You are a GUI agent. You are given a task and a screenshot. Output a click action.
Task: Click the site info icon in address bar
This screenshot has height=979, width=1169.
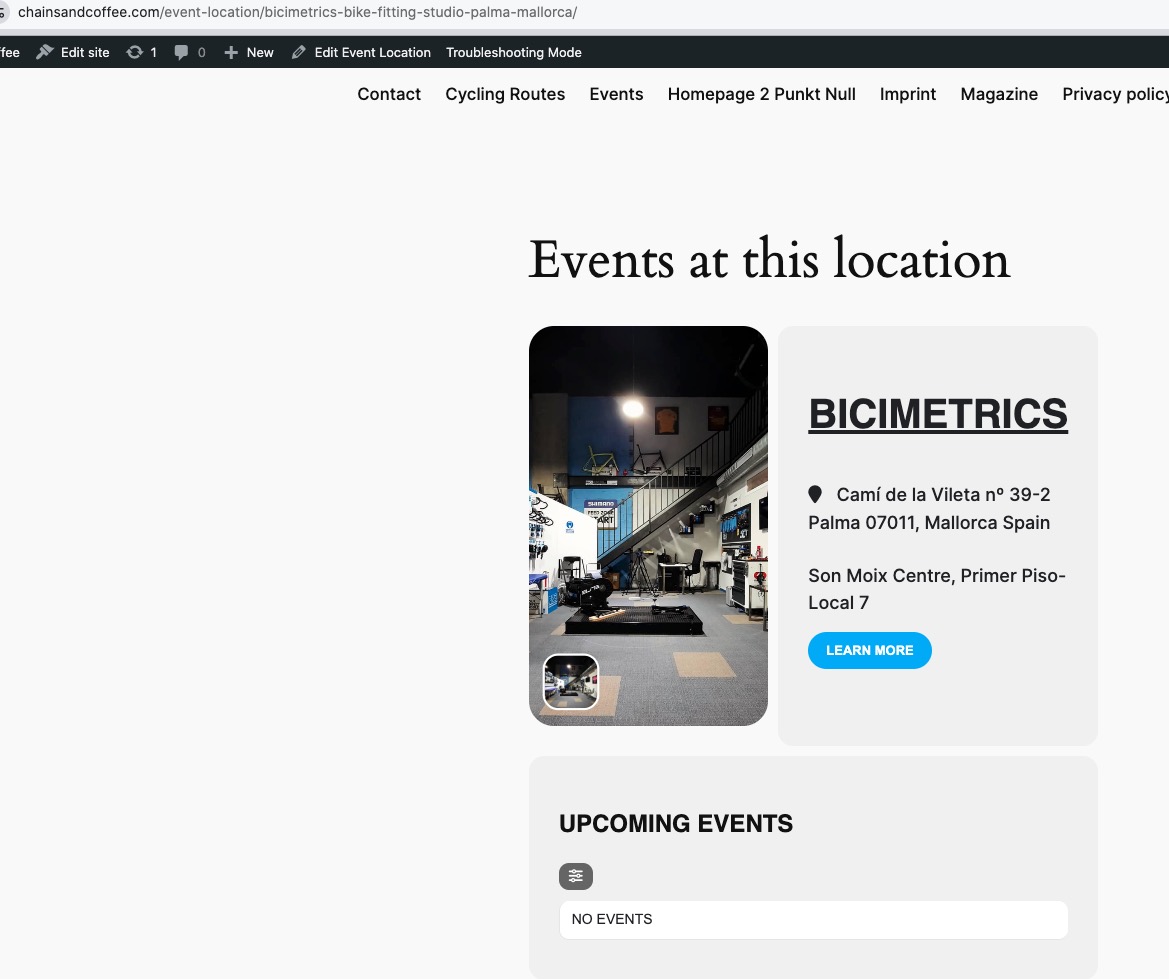pos(2,13)
